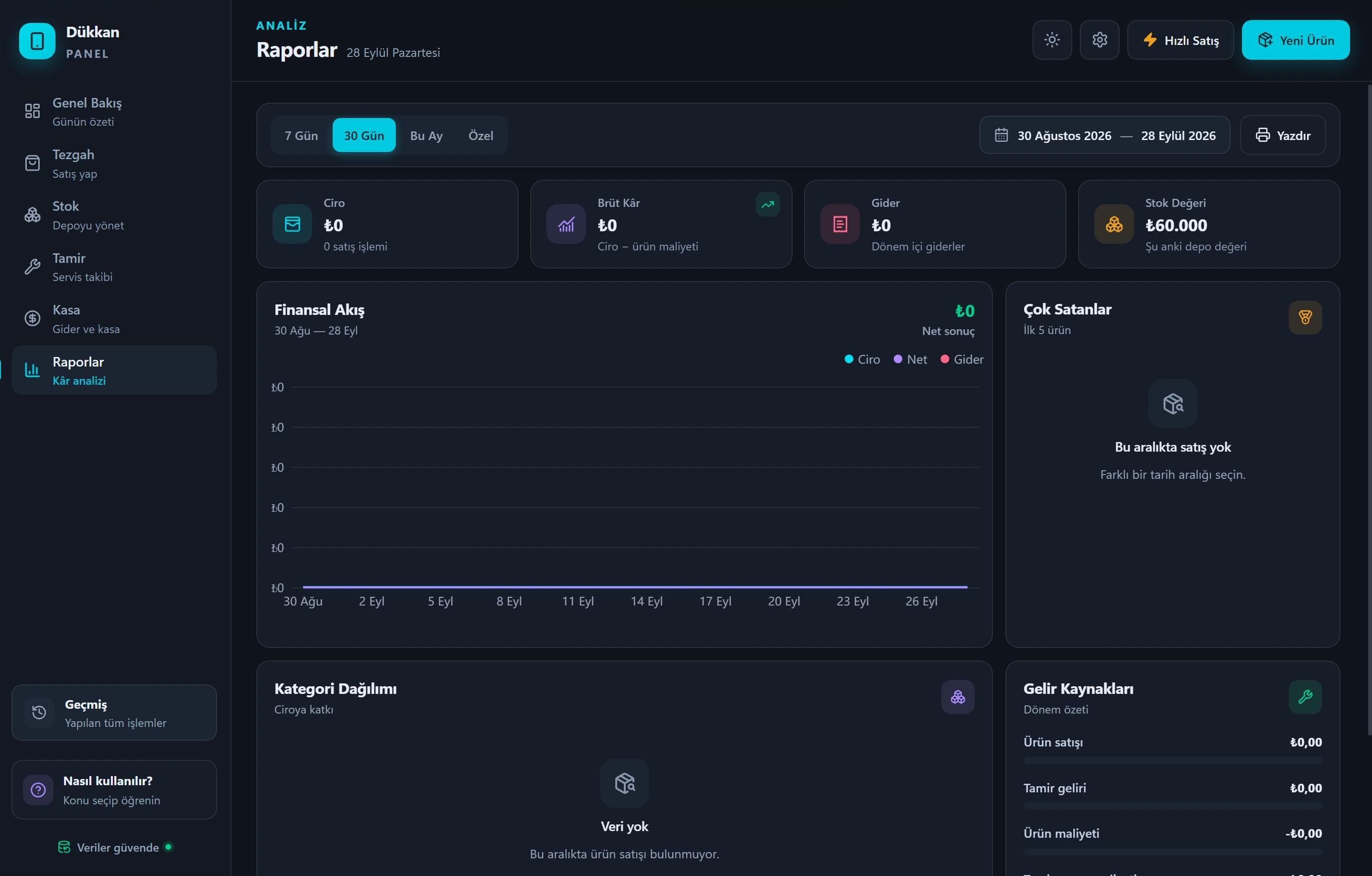
Task: Click the Ciro card wallet icon
Action: [292, 224]
